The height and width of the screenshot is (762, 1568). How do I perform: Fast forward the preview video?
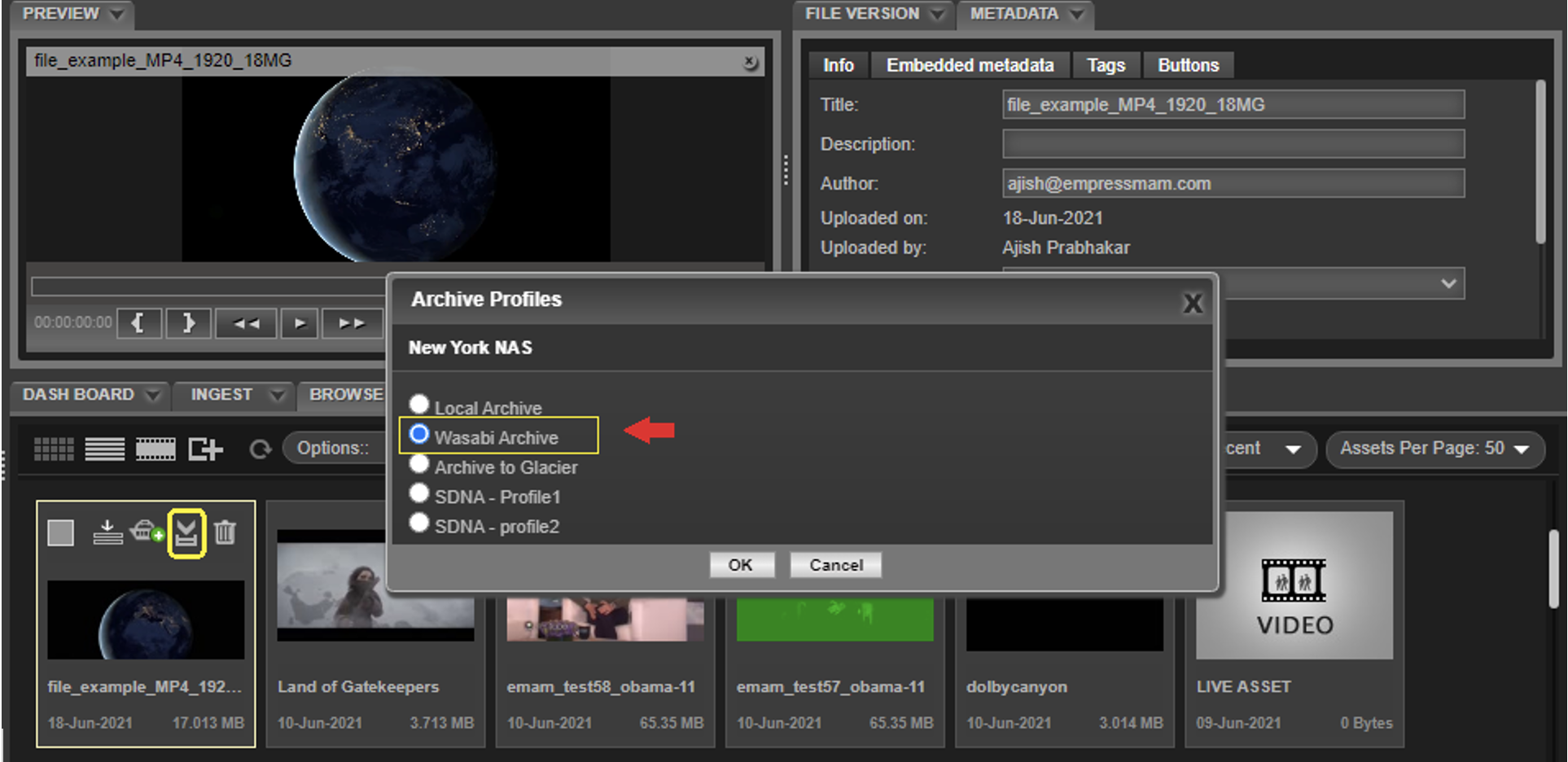pyautogui.click(x=352, y=323)
